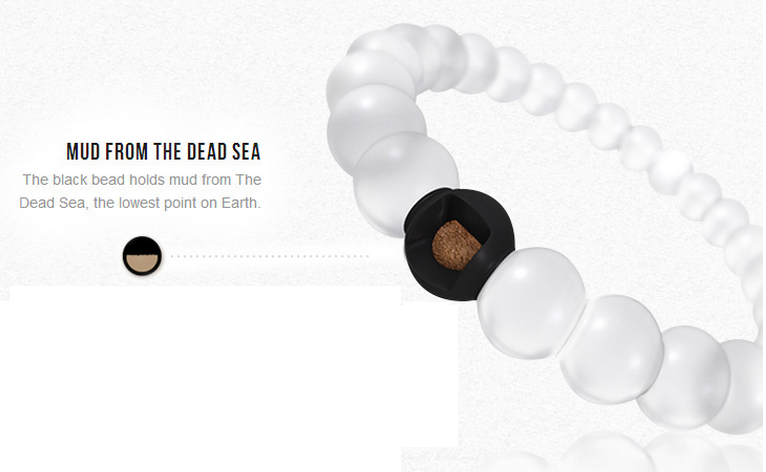Click the 'MUD FROM THE DEAD SEA' heading
Image resolution: width=766 pixels, height=472 pixels.
coord(164,152)
